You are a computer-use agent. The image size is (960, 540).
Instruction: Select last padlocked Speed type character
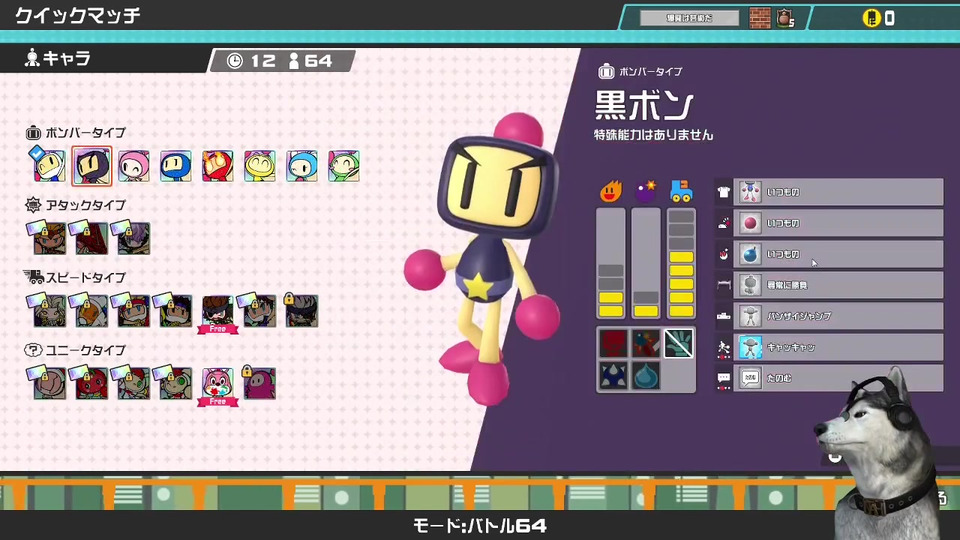coord(302,310)
